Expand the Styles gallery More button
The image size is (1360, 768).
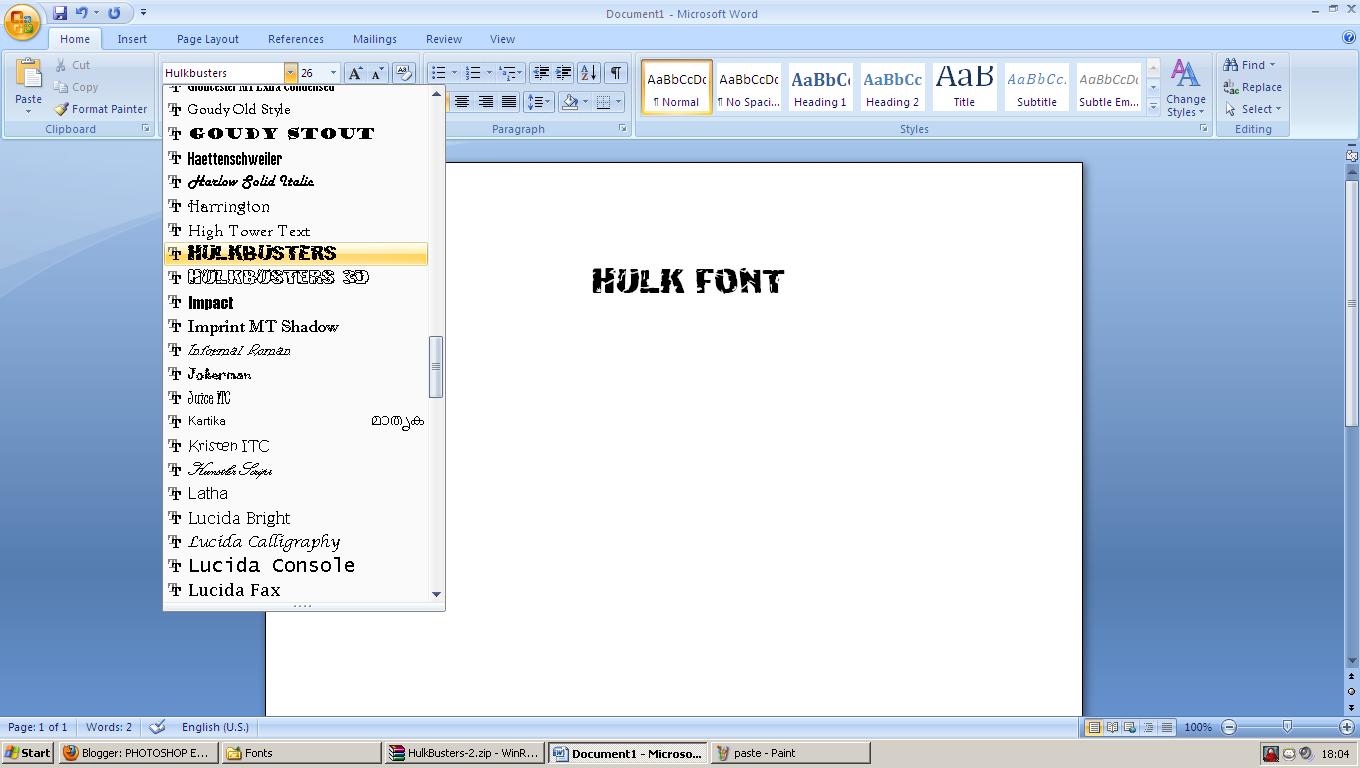(x=1153, y=106)
